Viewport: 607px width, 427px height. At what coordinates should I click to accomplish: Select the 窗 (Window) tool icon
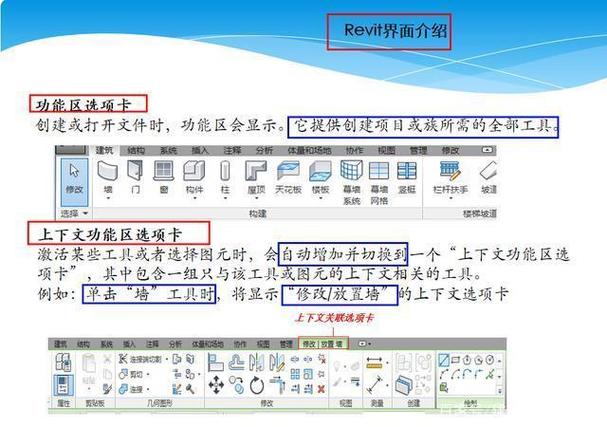pos(163,171)
